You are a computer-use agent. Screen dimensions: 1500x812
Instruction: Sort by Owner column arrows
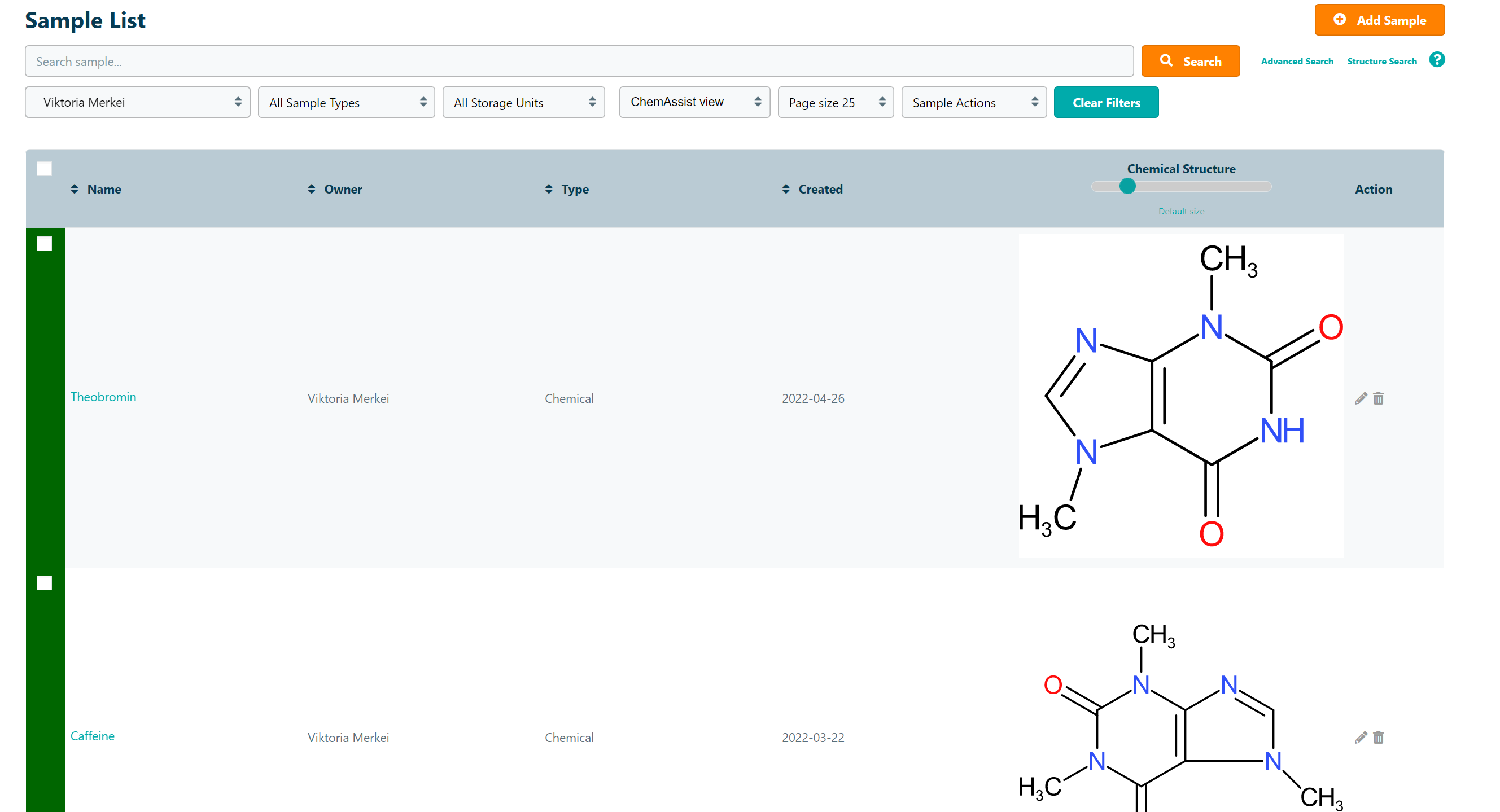click(x=312, y=189)
